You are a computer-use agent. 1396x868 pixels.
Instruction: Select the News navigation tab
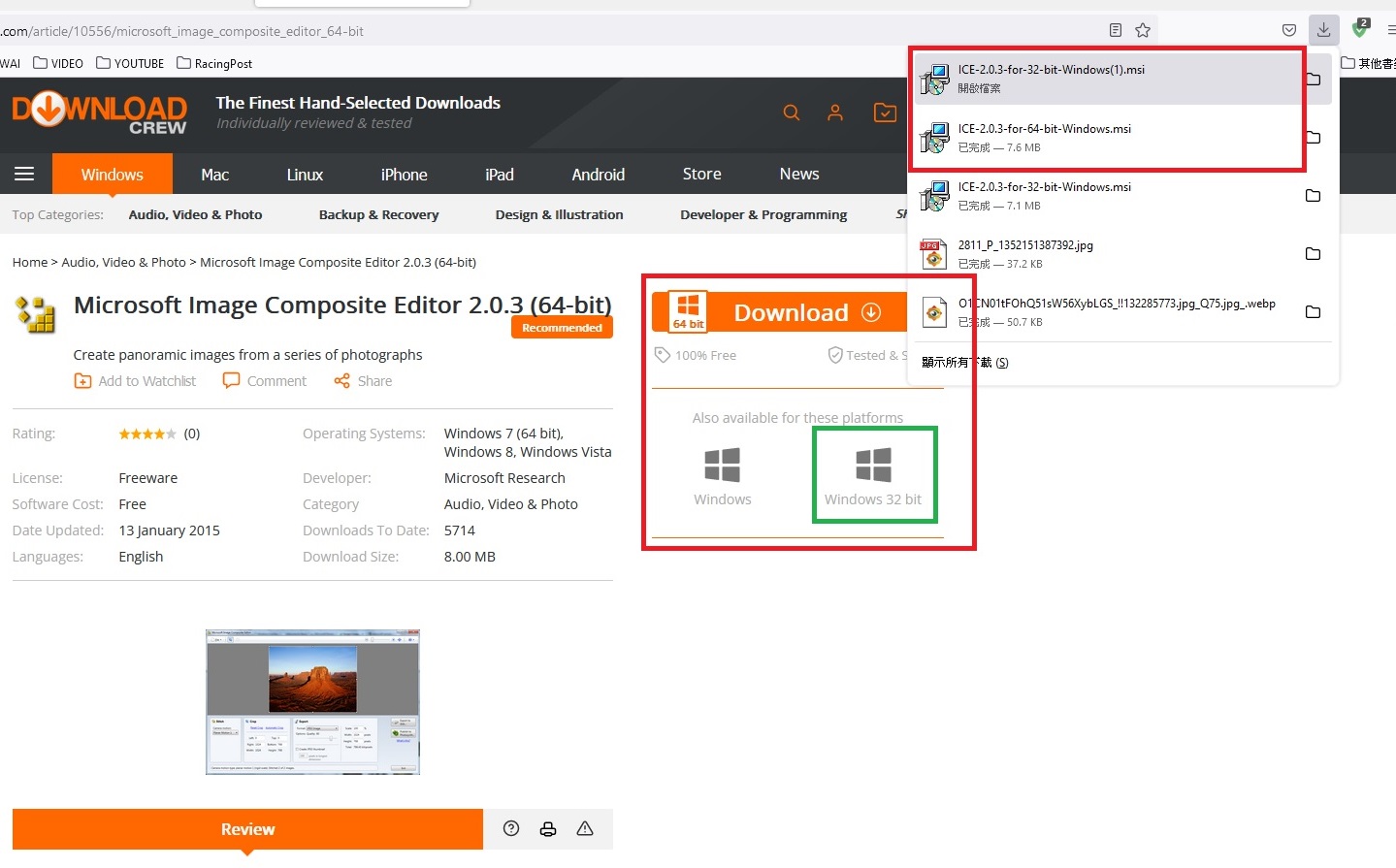[799, 174]
